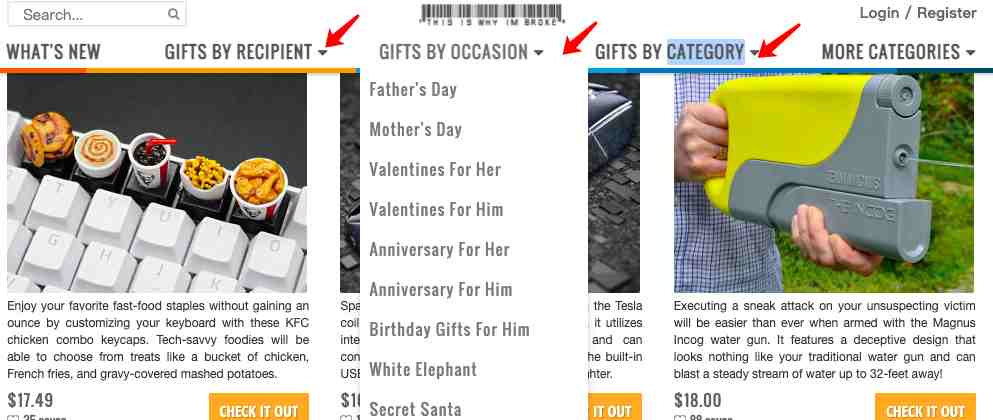
Task: Collapse the Gifts by Occasion dropdown arrow
Action: pos(538,53)
